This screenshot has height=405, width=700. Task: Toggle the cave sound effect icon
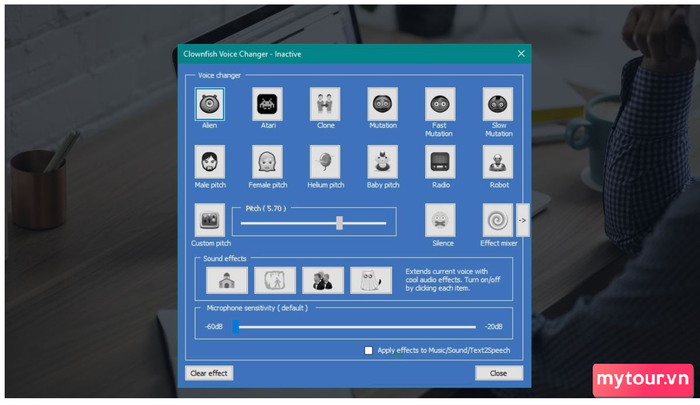pyautogui.click(x=275, y=280)
